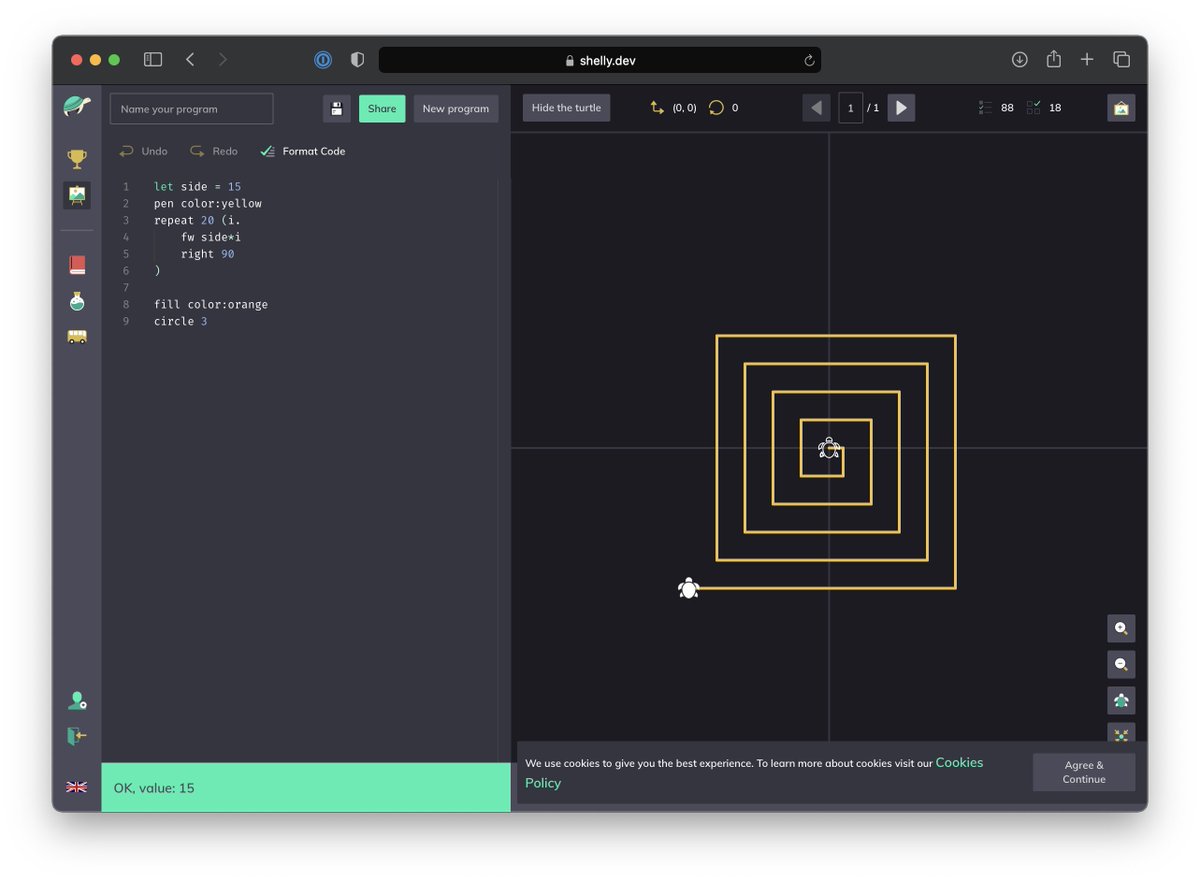Image resolution: width=1200 pixels, height=881 pixels.
Task: Click the white turtle on canvas
Action: 688,588
